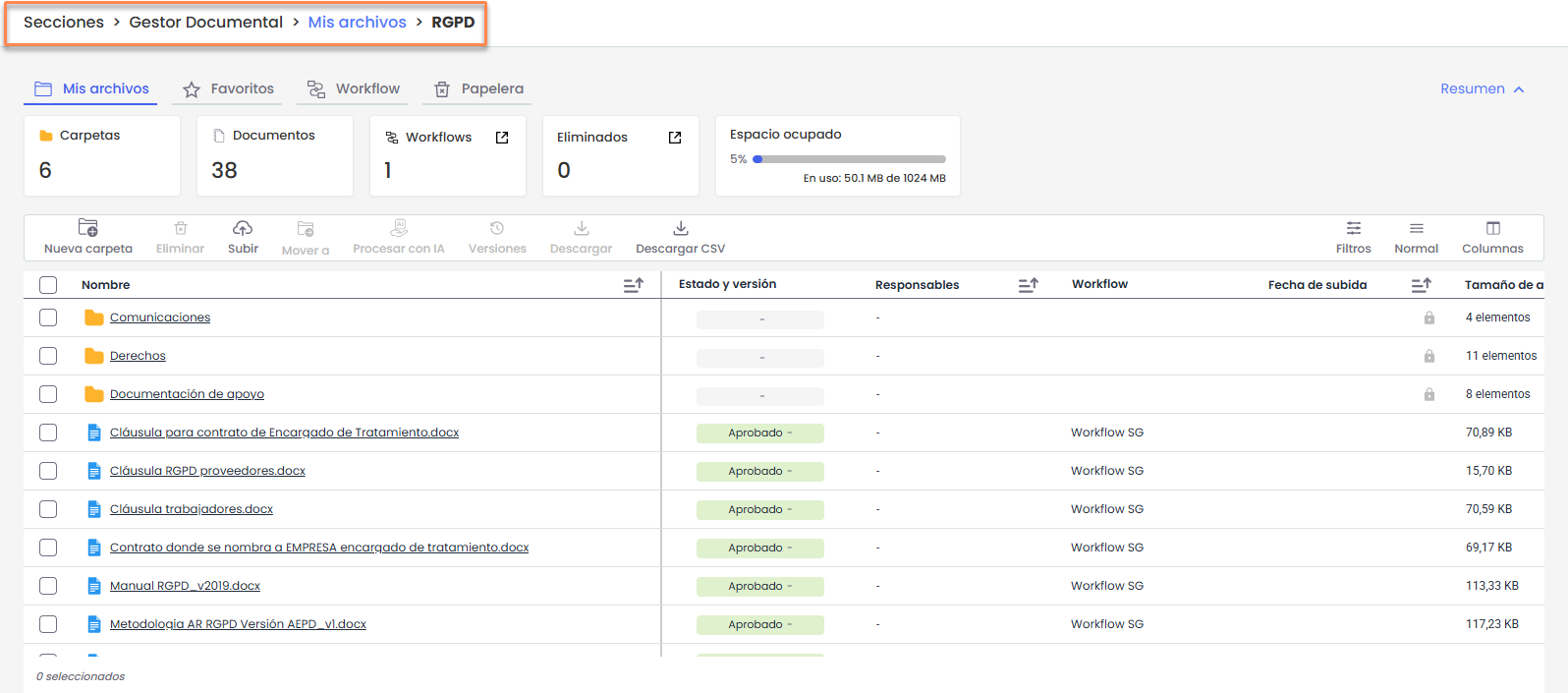Toggle the select-all checkbox in header

[48, 285]
